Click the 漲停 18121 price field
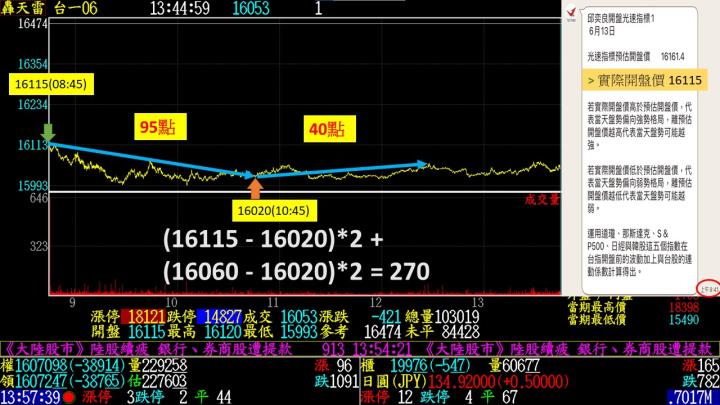 point(133,315)
